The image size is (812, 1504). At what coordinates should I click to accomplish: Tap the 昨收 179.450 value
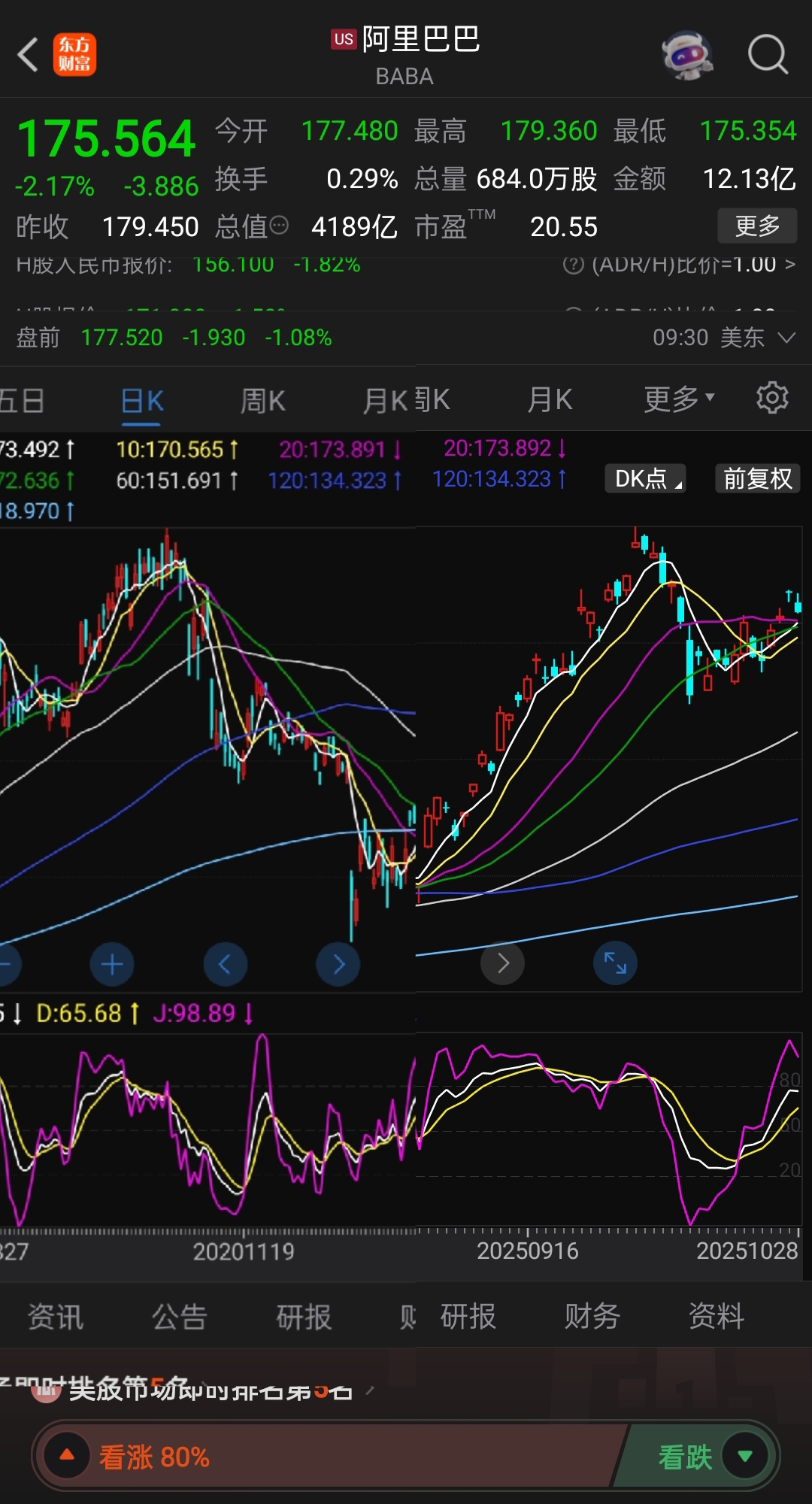[150, 226]
